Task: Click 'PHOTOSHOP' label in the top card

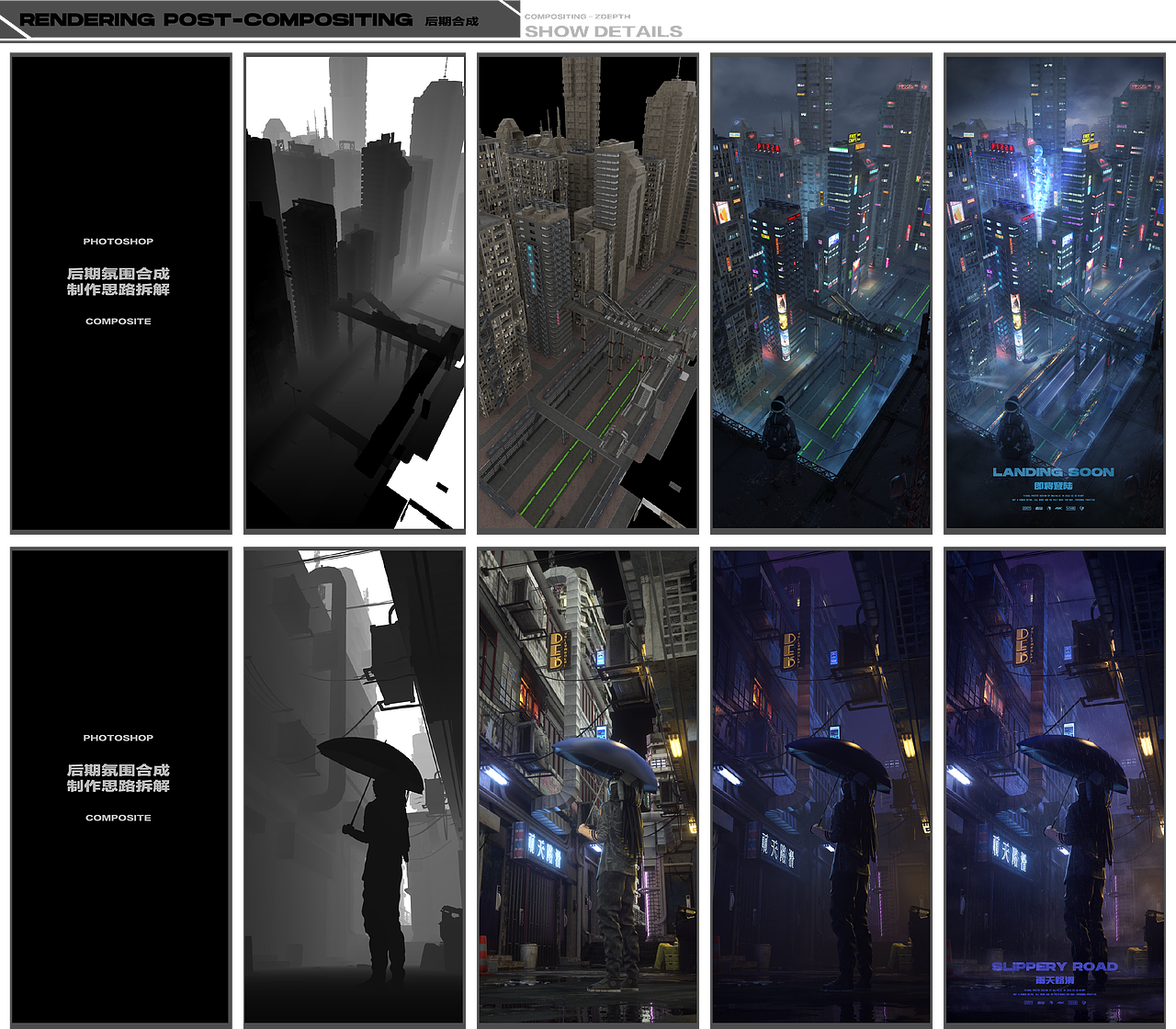Action: pyautogui.click(x=119, y=242)
